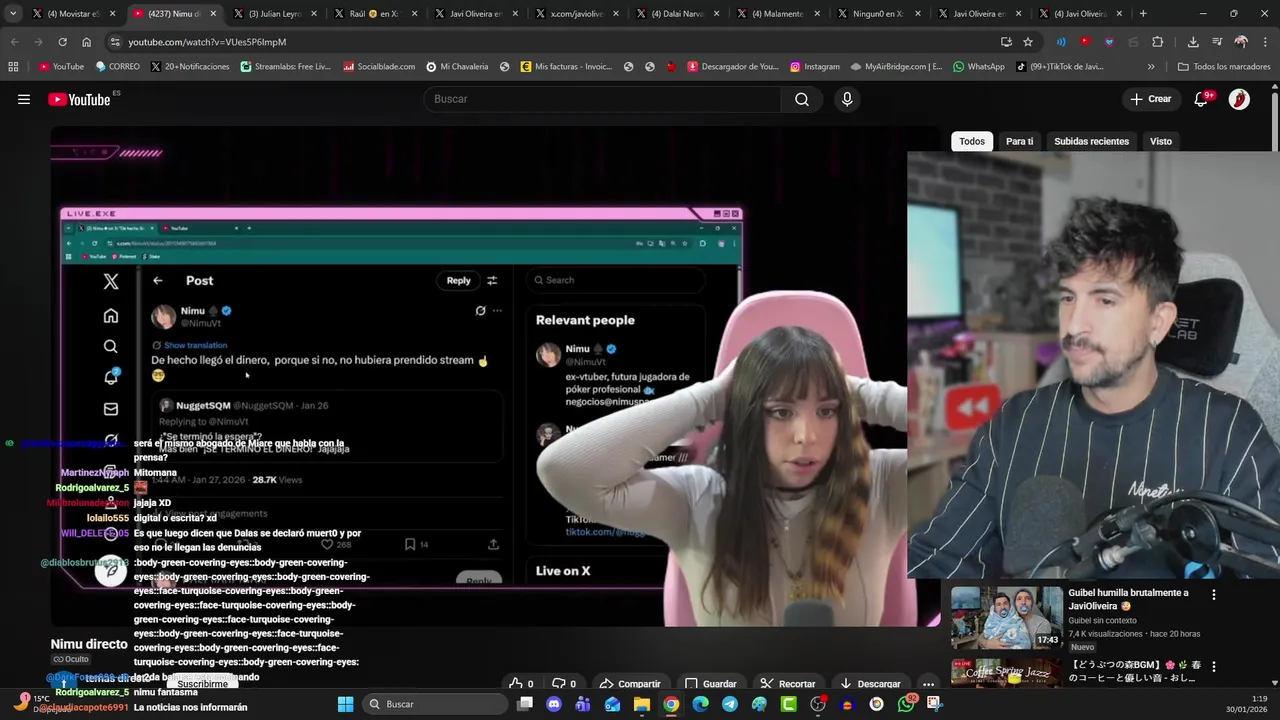1280x720 pixels.
Task: Start voice search with microphone icon
Action: [x=847, y=99]
